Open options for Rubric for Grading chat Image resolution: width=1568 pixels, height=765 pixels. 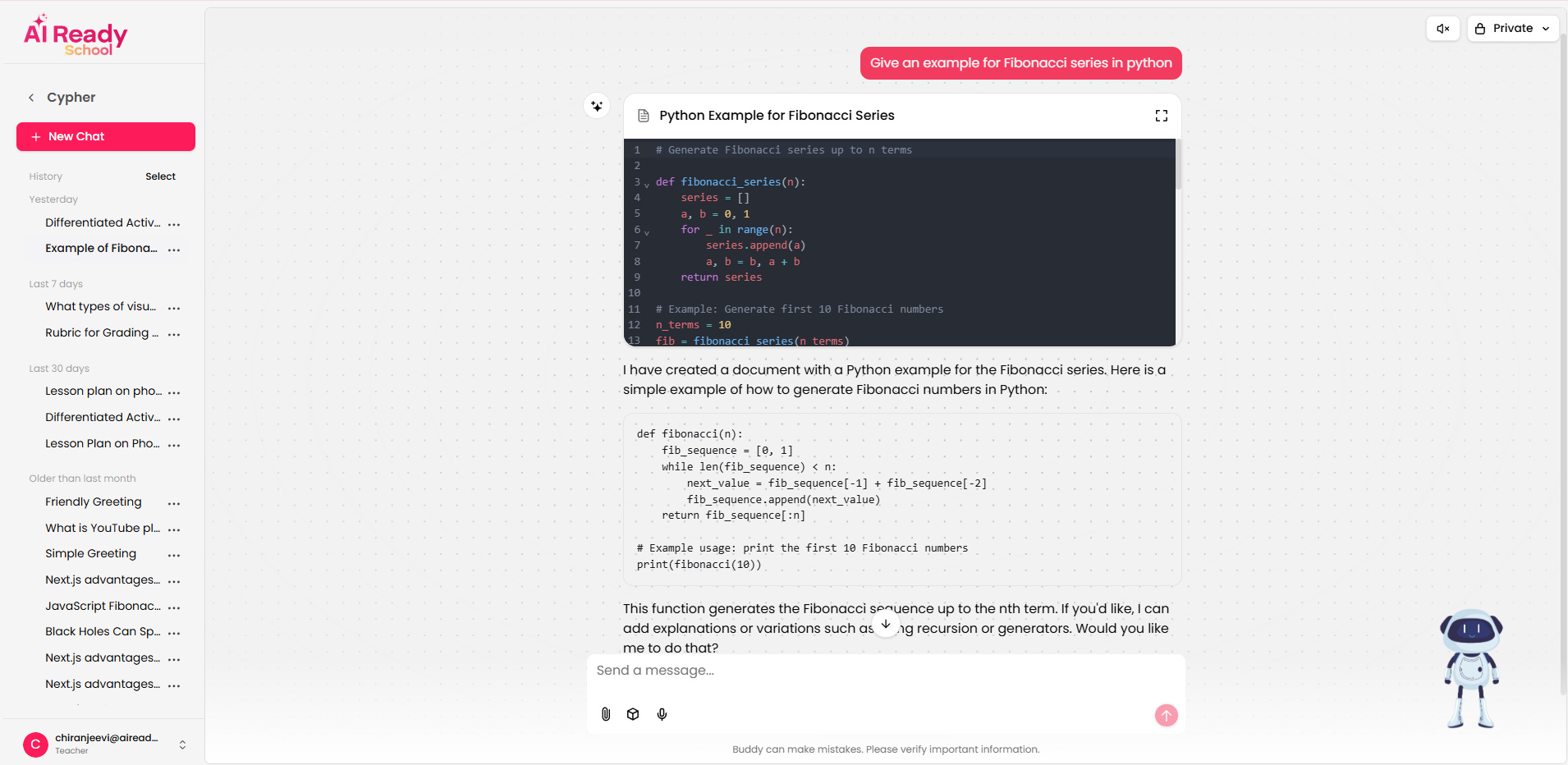174,334
